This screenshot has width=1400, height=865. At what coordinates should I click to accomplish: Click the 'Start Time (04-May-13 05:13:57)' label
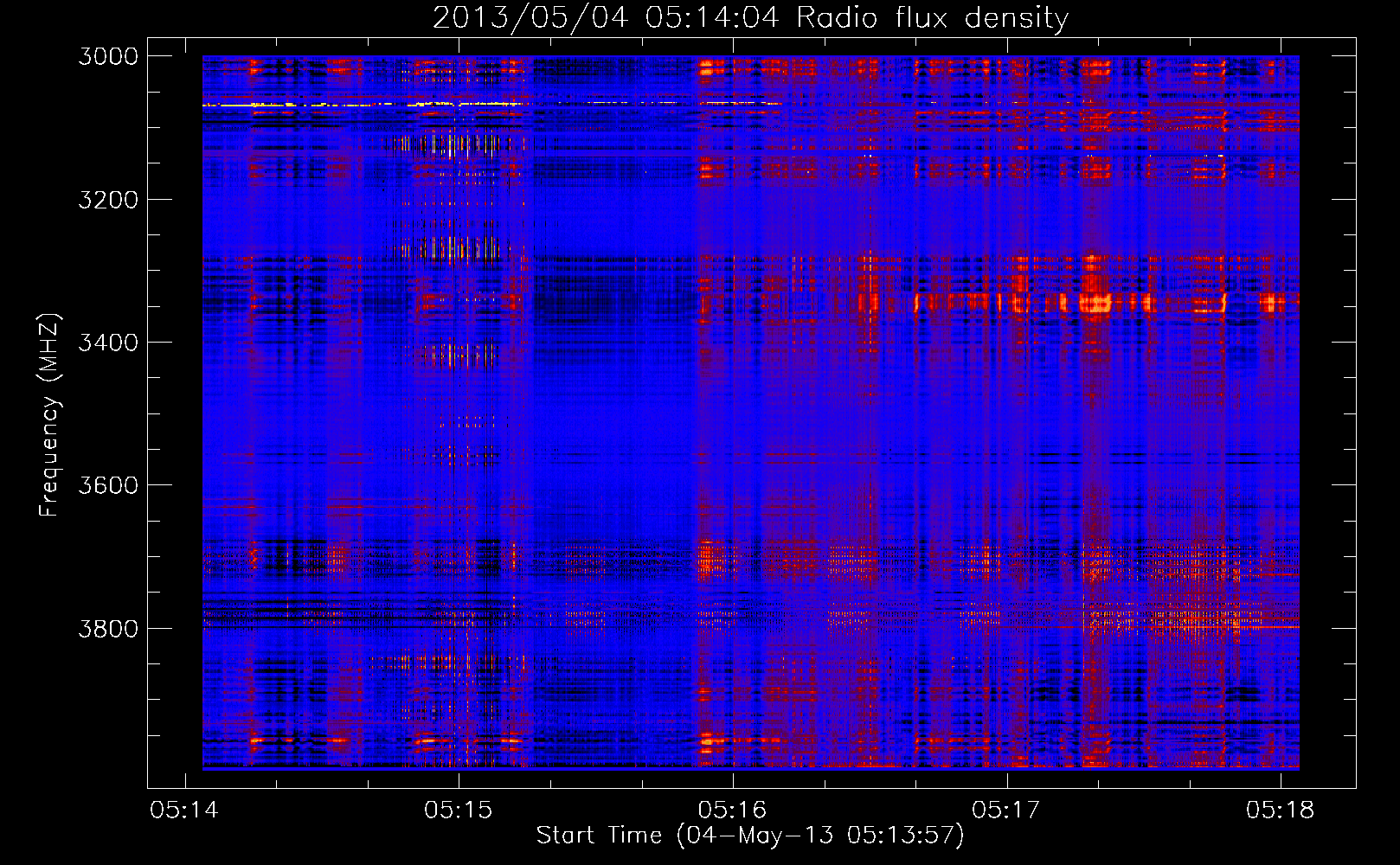[749, 836]
